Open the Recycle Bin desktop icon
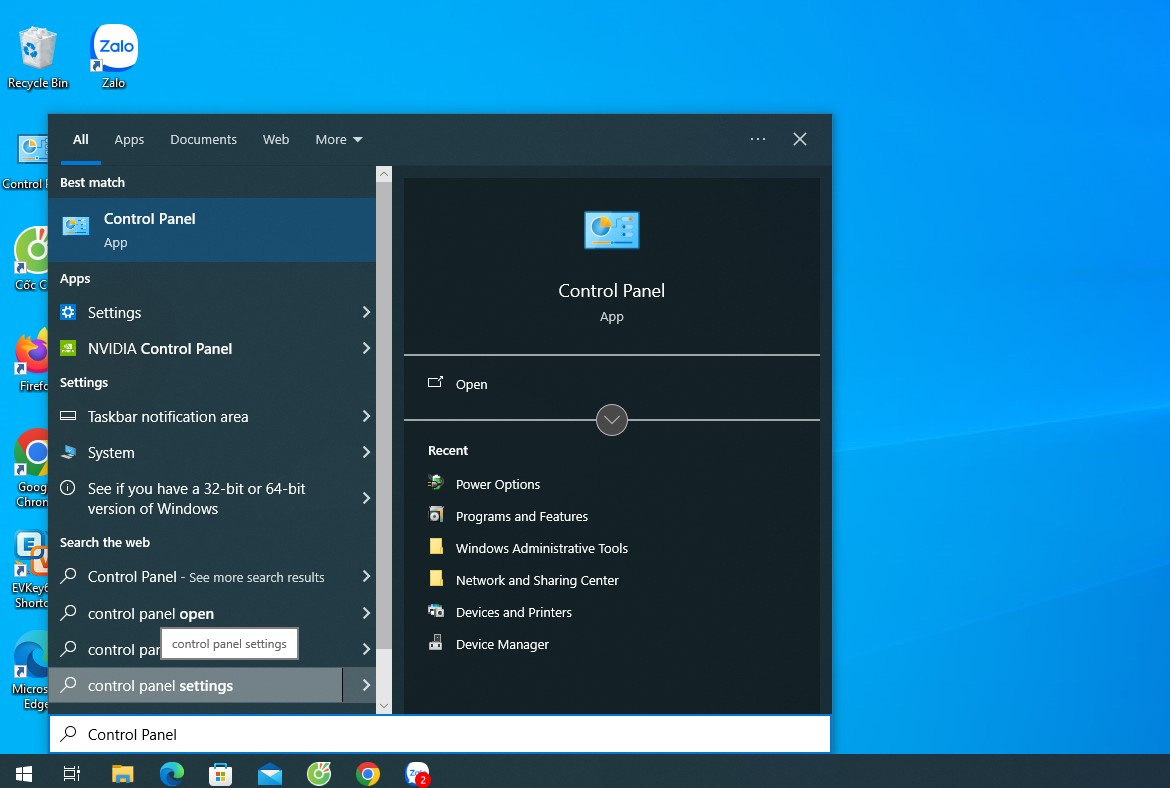 (37, 57)
